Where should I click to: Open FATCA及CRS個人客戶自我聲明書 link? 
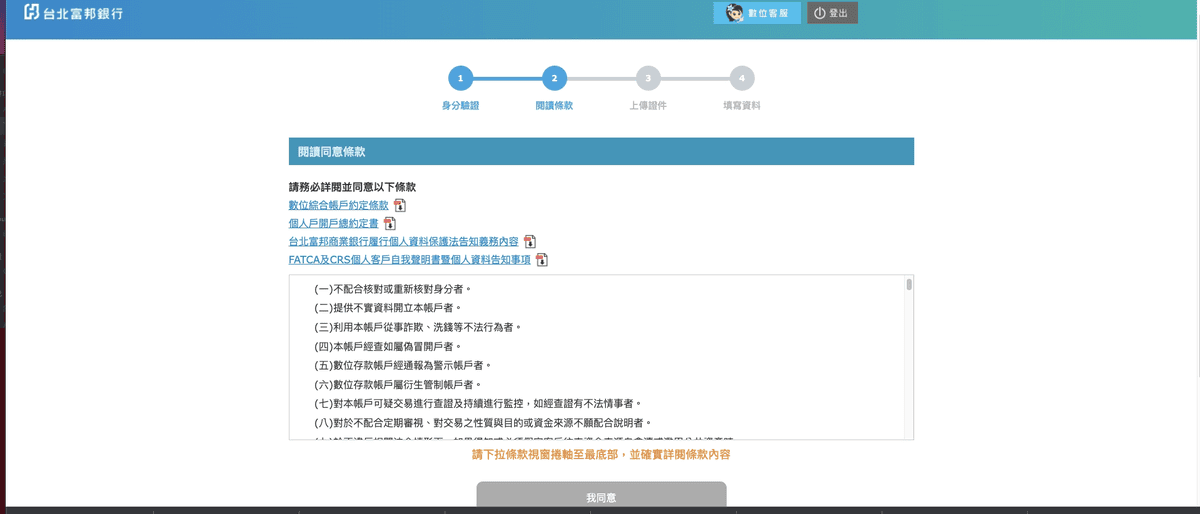tap(409, 260)
